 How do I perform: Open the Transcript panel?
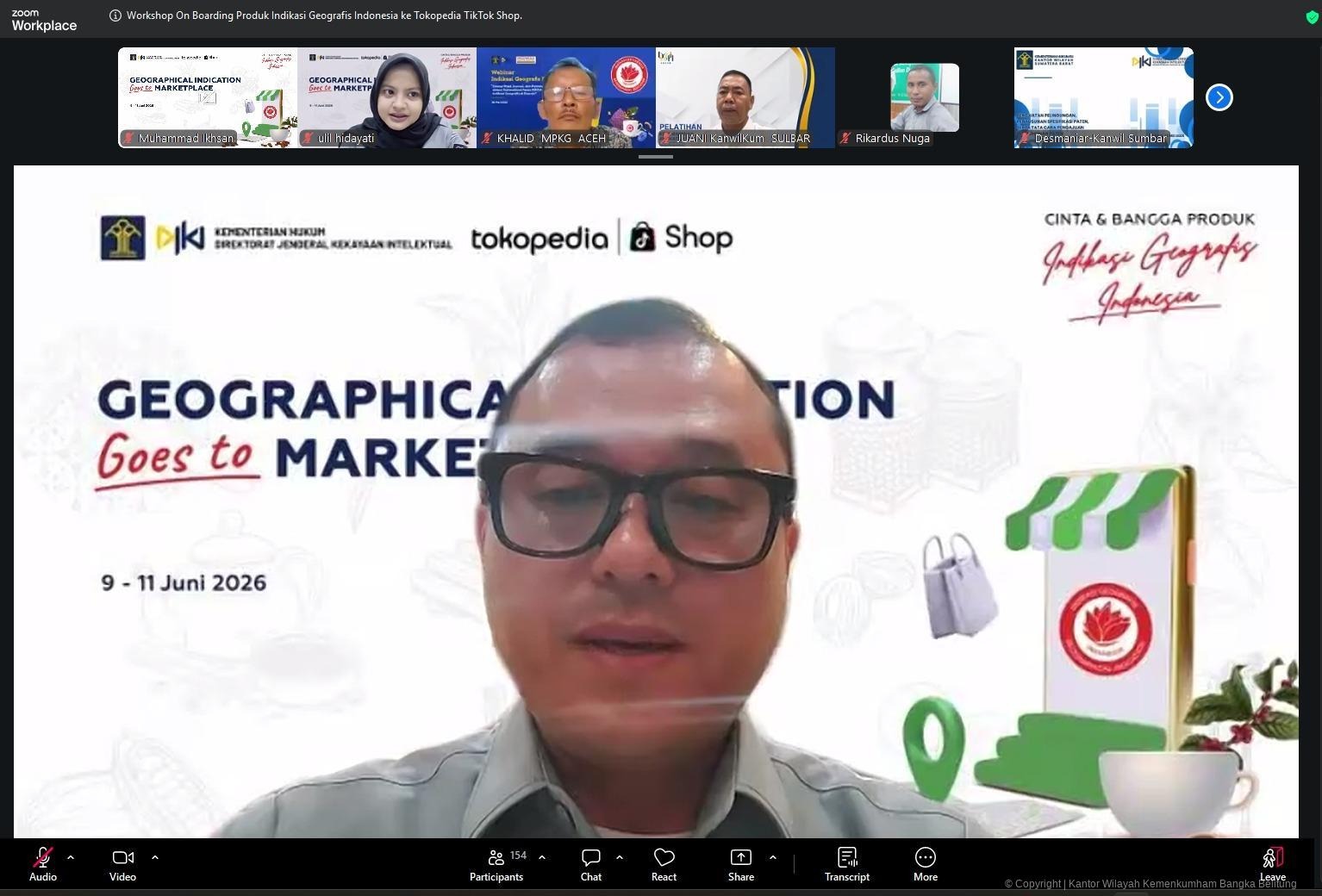pos(847,864)
